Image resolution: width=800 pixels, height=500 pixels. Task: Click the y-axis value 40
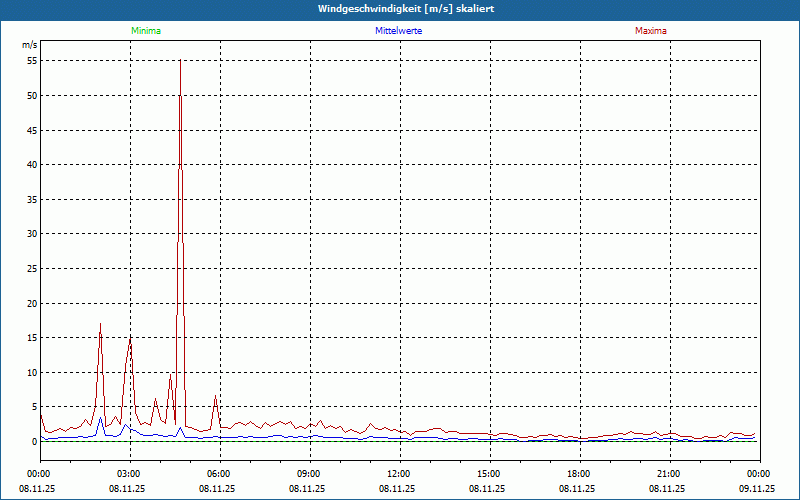coord(32,165)
